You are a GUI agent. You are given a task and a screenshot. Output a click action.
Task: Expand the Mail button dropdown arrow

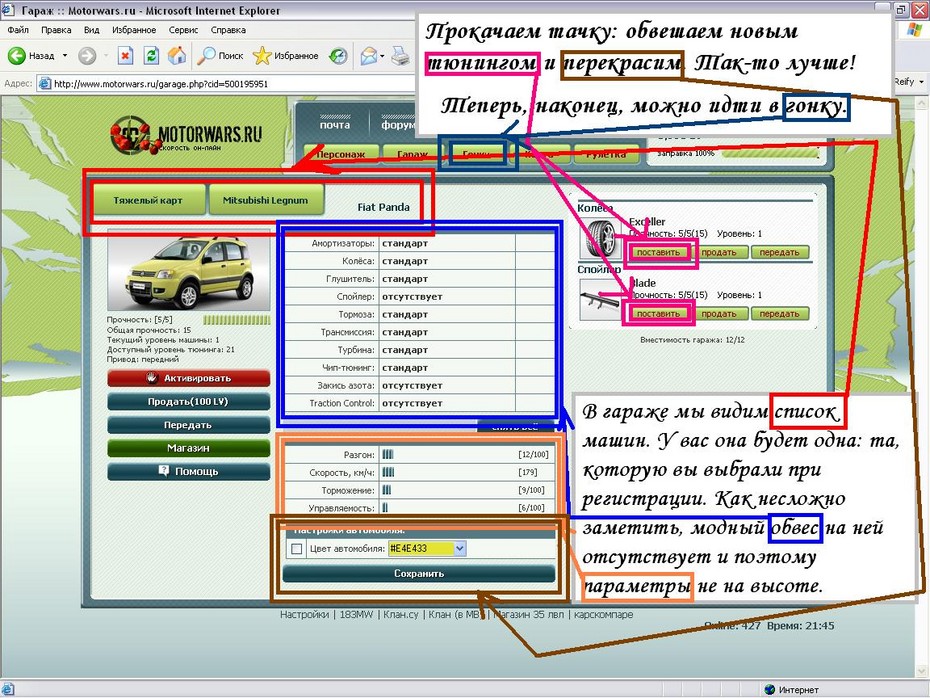tap(383, 56)
